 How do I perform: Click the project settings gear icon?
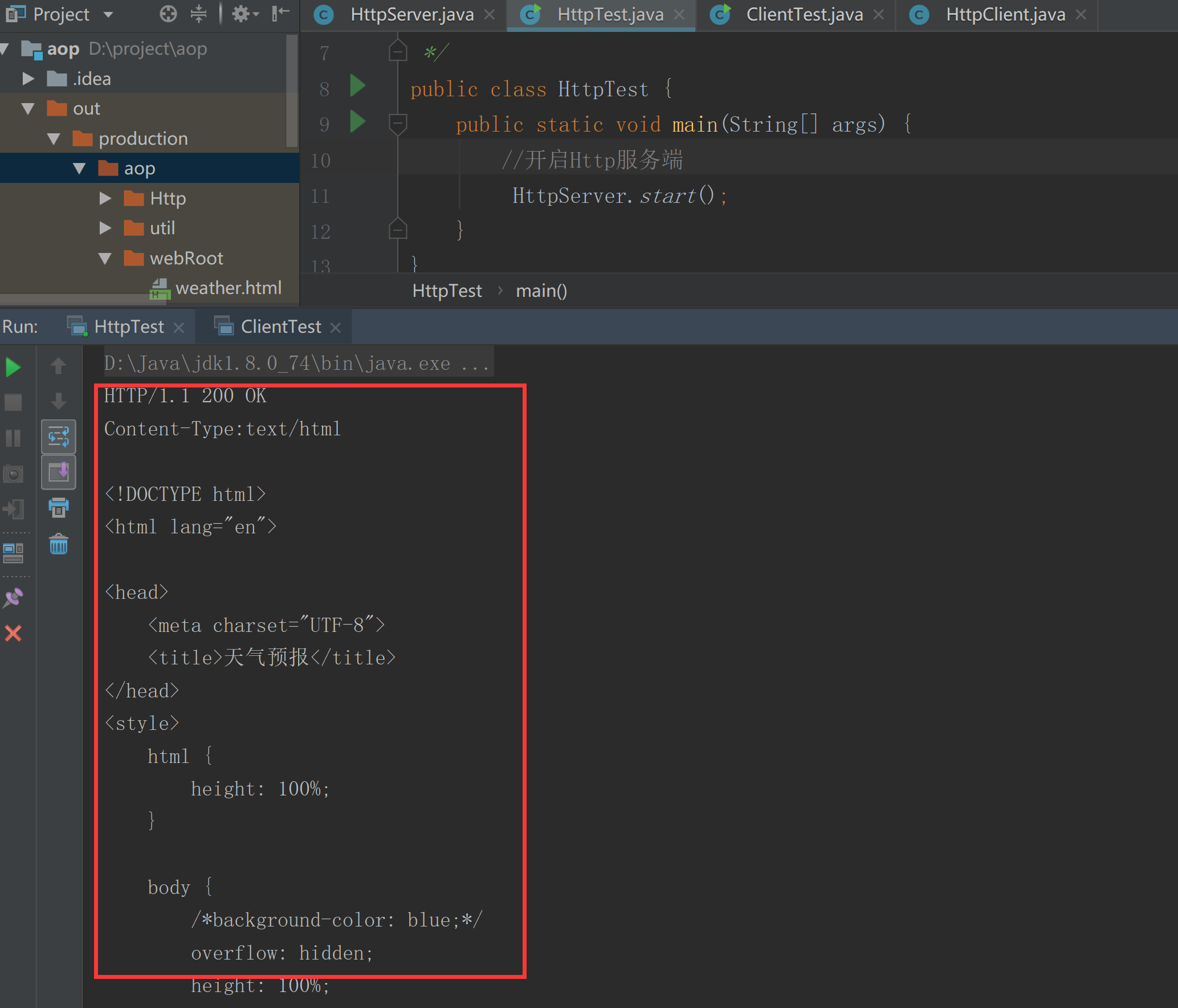pyautogui.click(x=242, y=14)
